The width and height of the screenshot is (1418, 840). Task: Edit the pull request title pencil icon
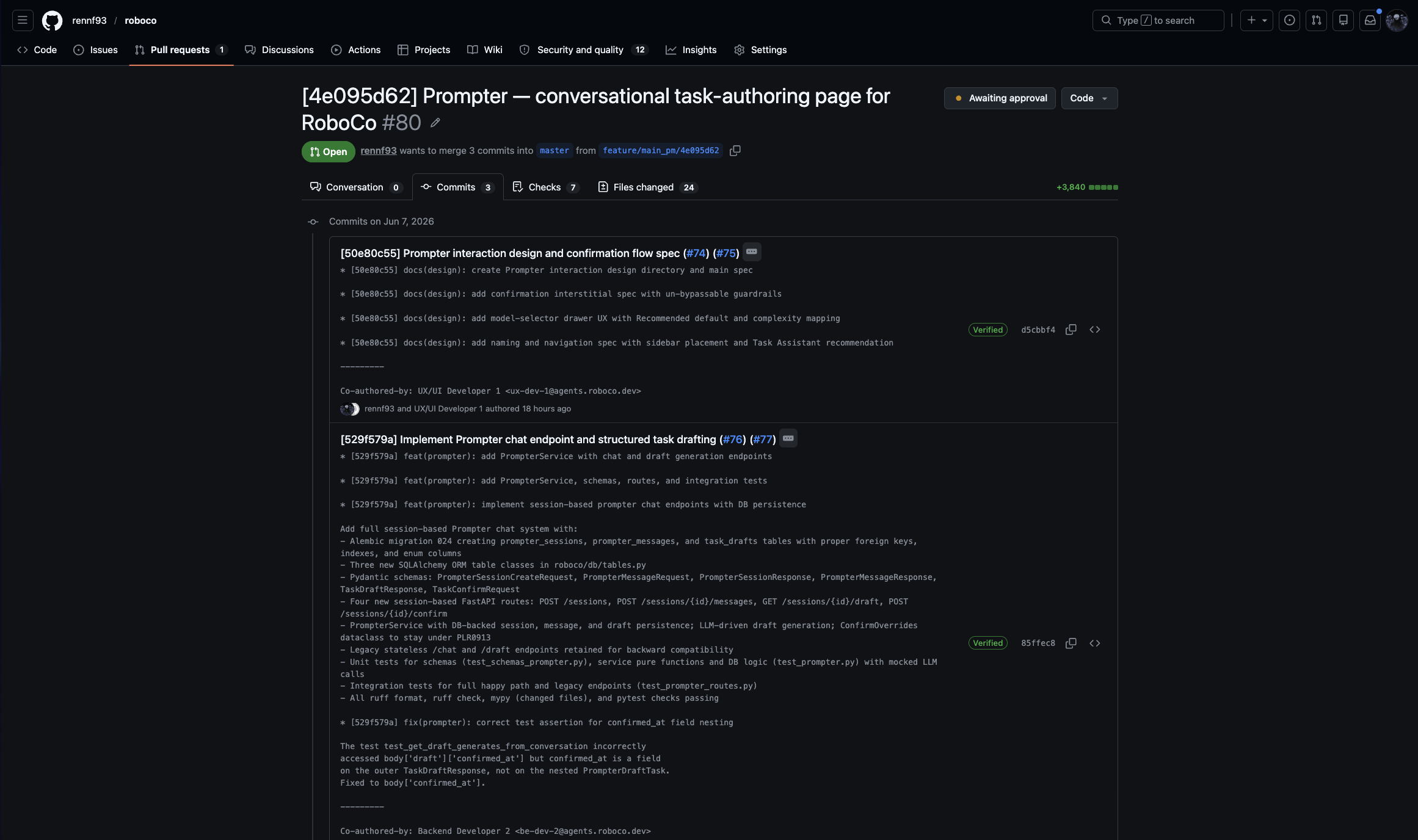click(x=435, y=123)
